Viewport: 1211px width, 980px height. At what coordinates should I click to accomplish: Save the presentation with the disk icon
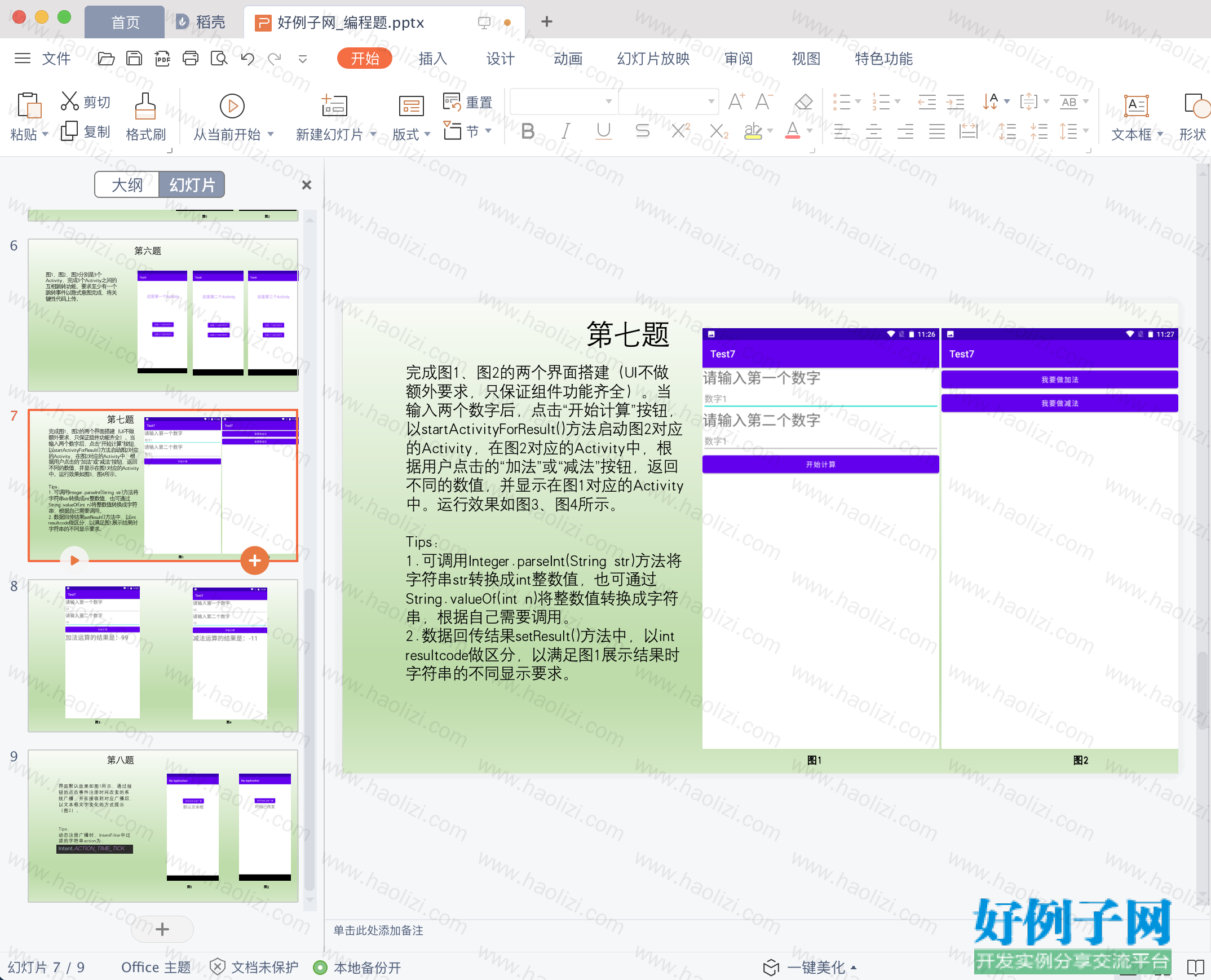click(134, 58)
